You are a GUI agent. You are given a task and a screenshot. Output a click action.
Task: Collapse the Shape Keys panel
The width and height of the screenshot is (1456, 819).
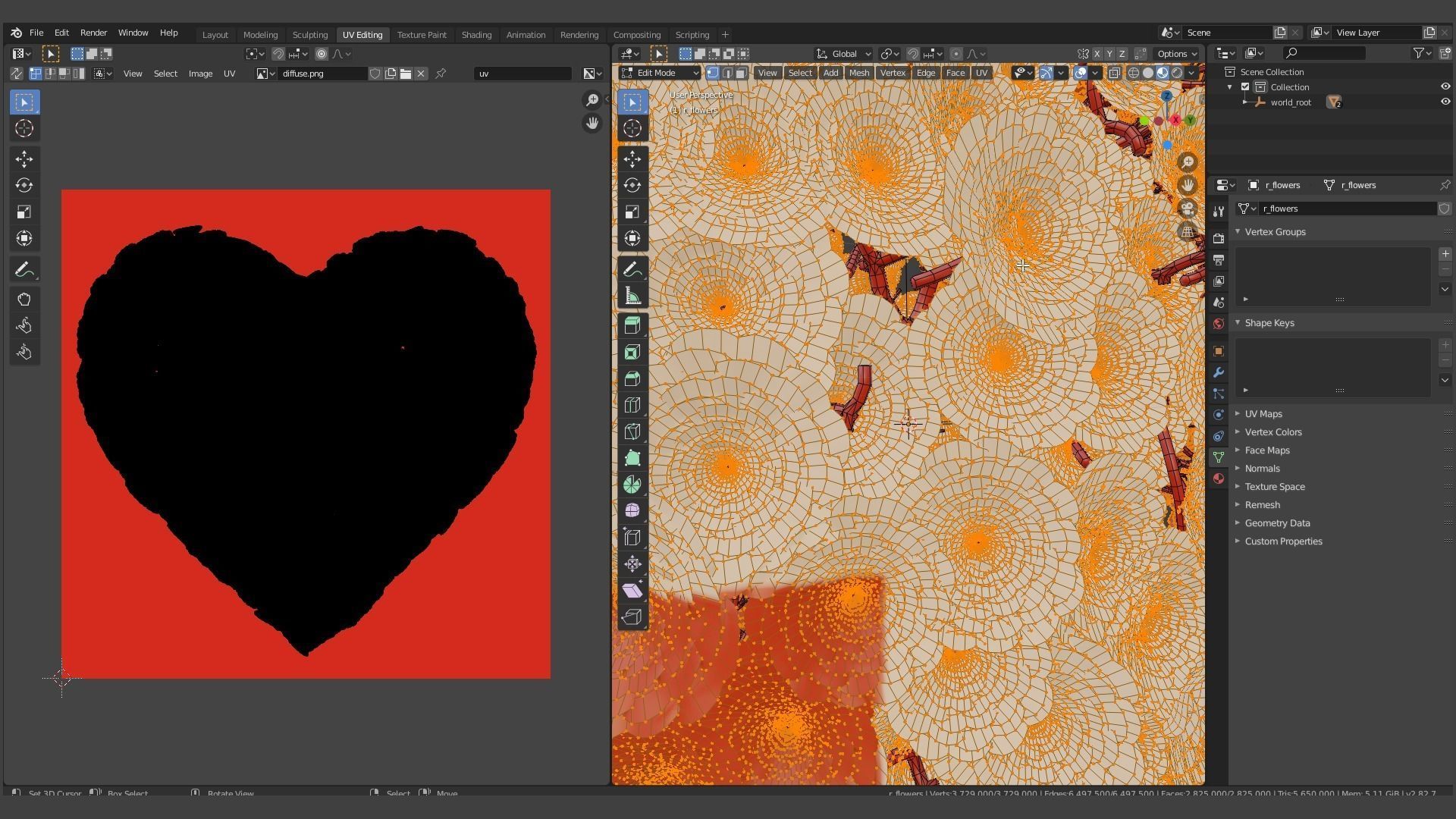tap(1269, 323)
